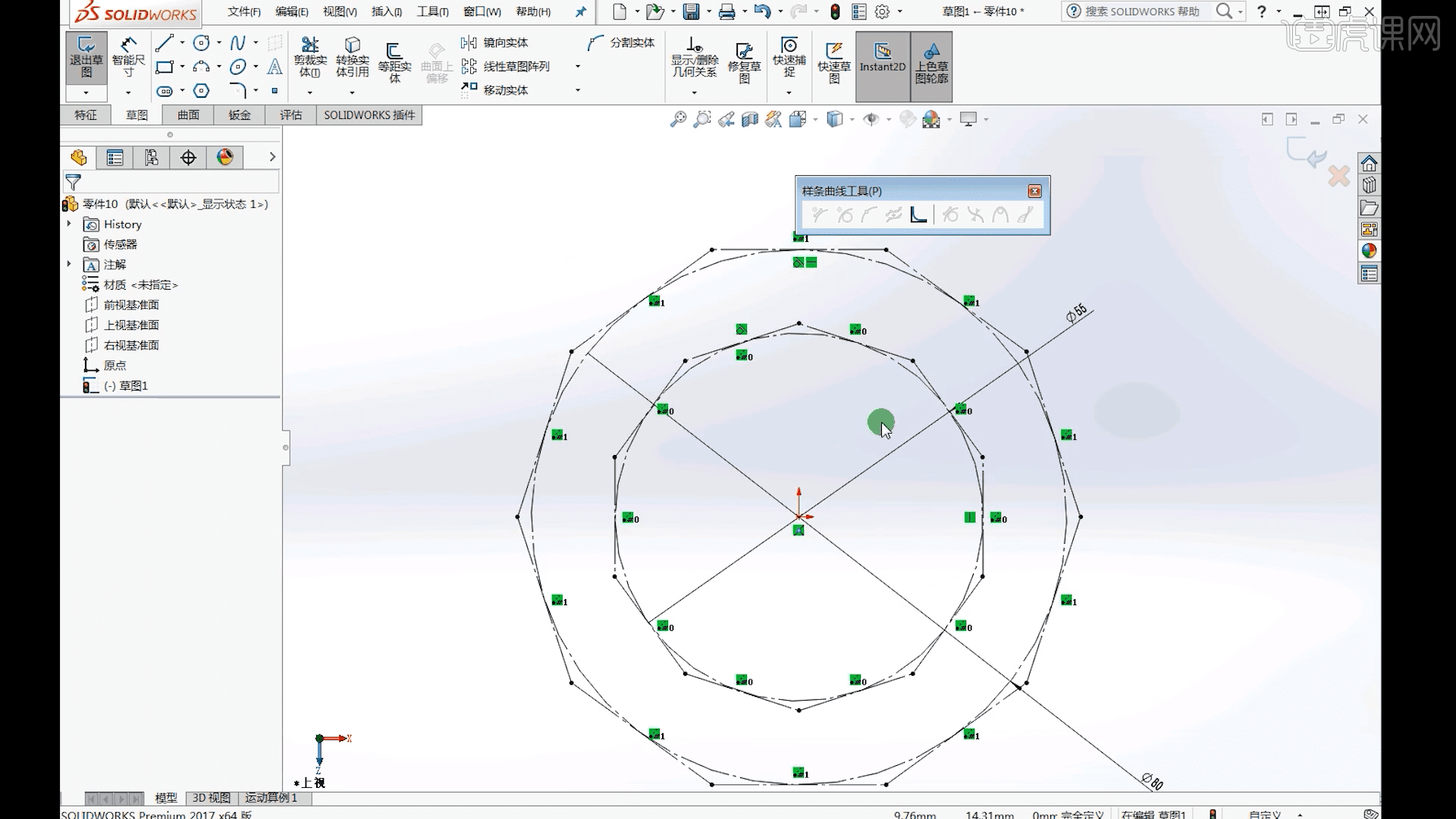The image size is (1456, 819).
Task: Select the sketch Point tool
Action: click(275, 91)
